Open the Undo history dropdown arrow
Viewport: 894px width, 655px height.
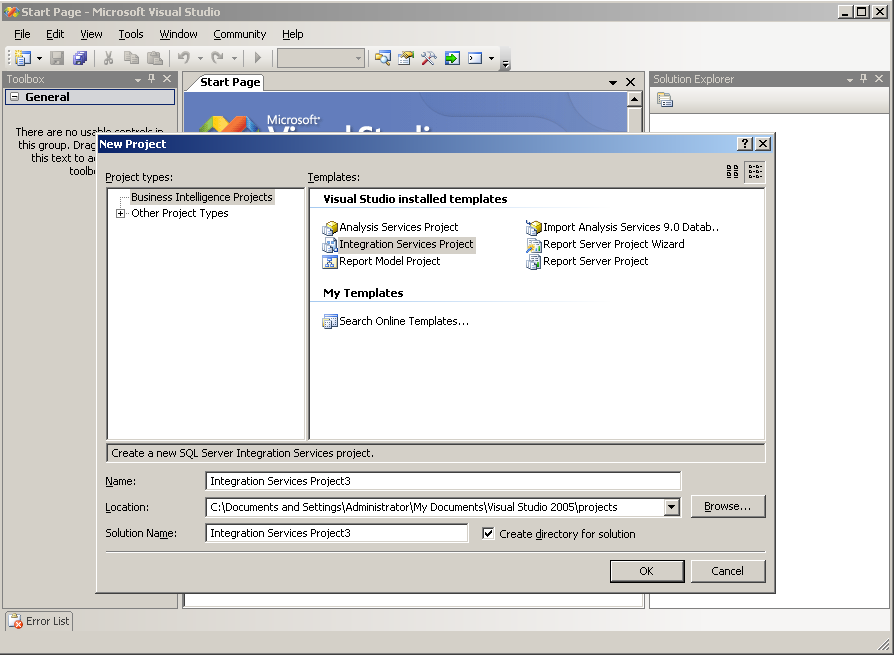coord(200,58)
